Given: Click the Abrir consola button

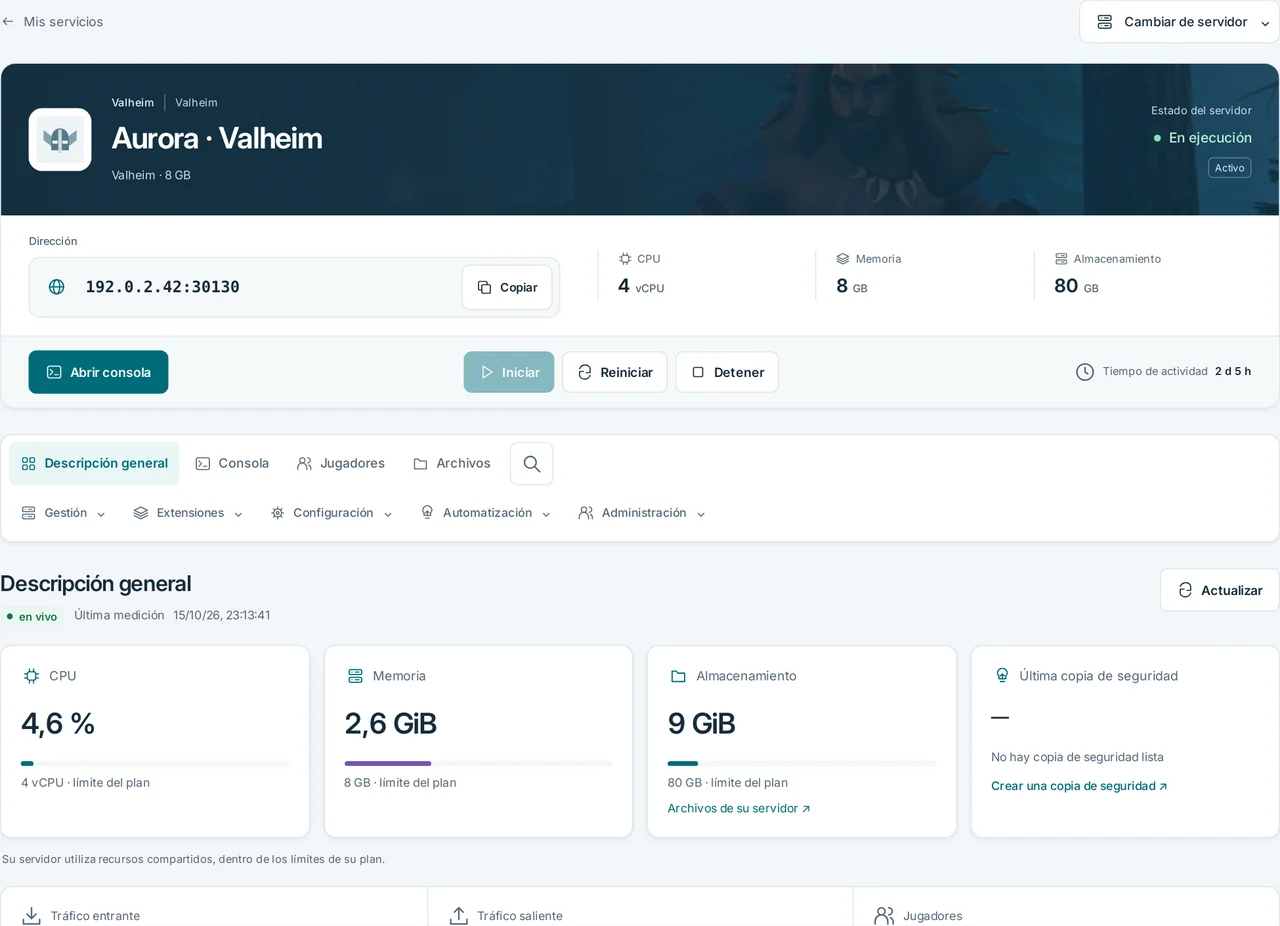Looking at the screenshot, I should 98,372.
